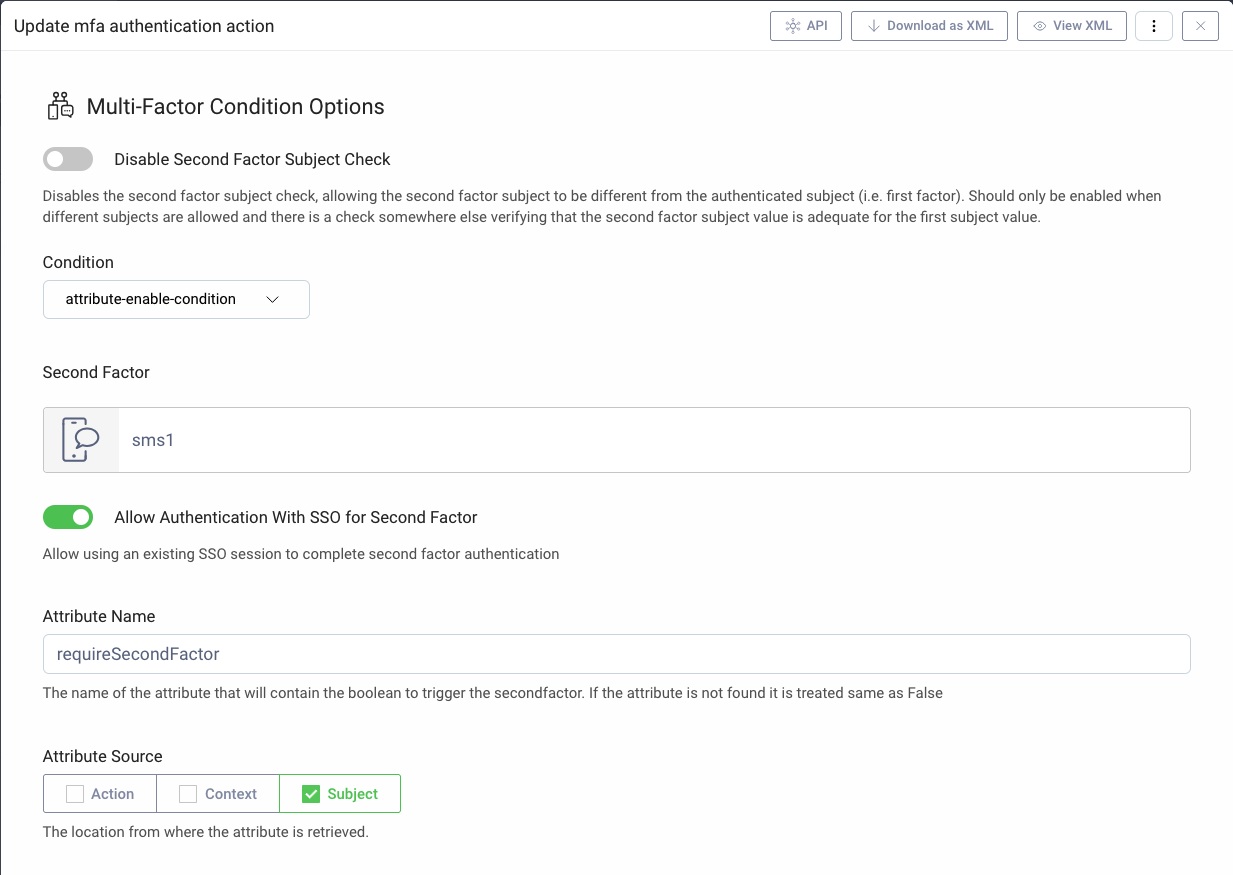This screenshot has height=875, width=1233.
Task: Click the Multi-Factor Condition Options header icon
Action: (x=61, y=106)
